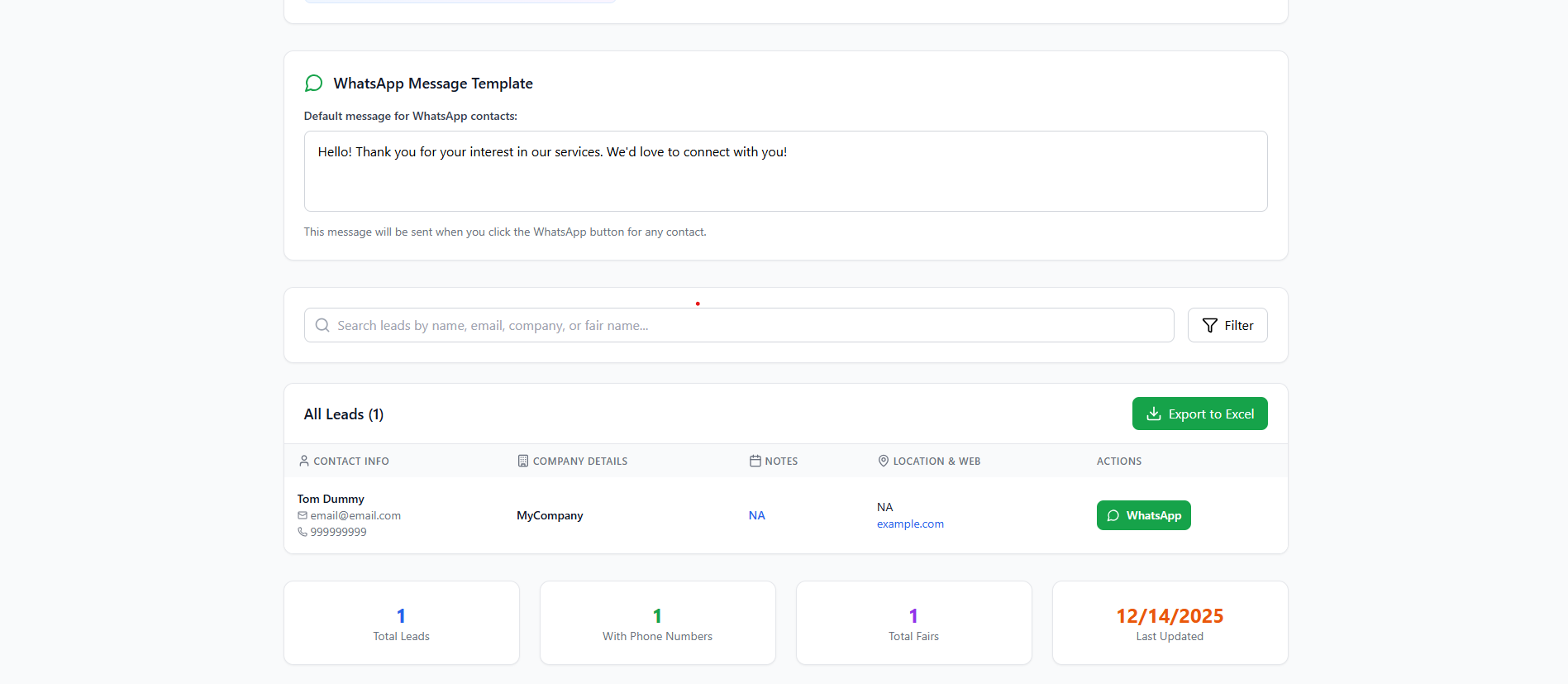Viewport: 1568px width, 684px height.
Task: Open the Filter options
Action: pos(1227,325)
